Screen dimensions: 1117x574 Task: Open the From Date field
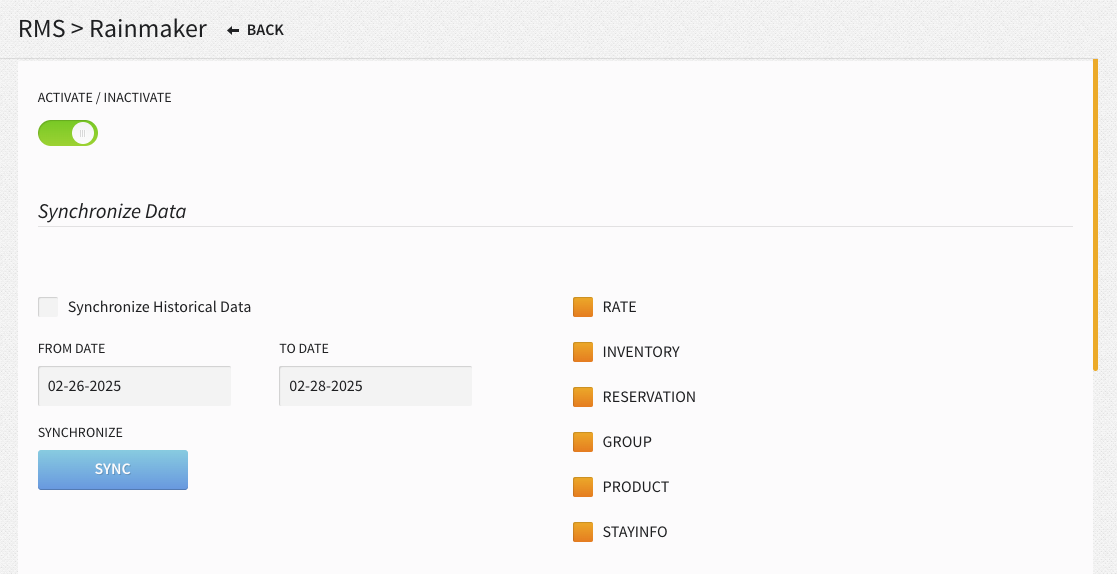tap(134, 386)
